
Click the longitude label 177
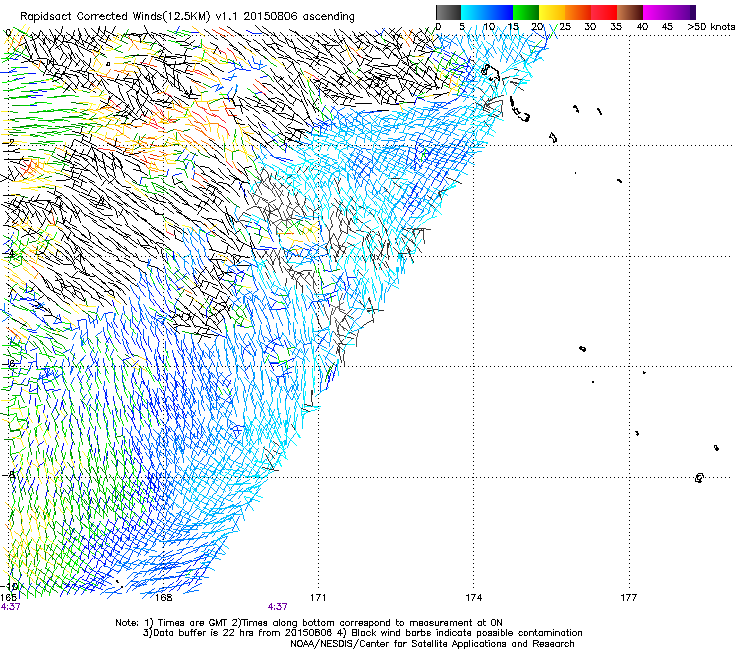point(628,598)
